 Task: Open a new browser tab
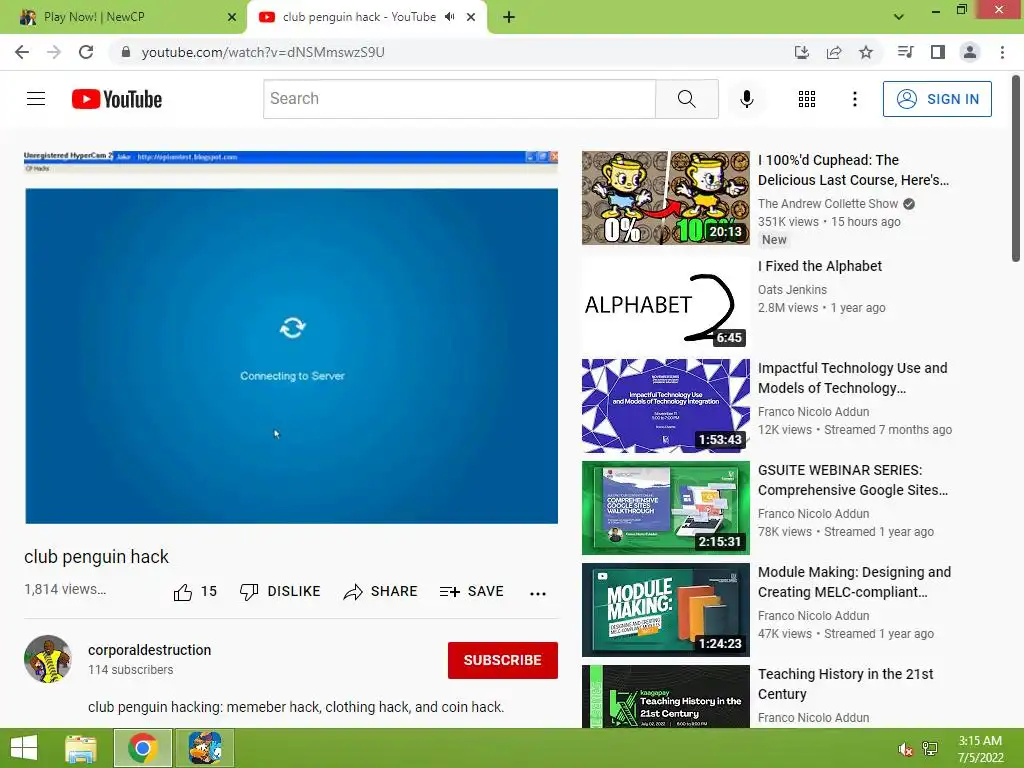(509, 18)
